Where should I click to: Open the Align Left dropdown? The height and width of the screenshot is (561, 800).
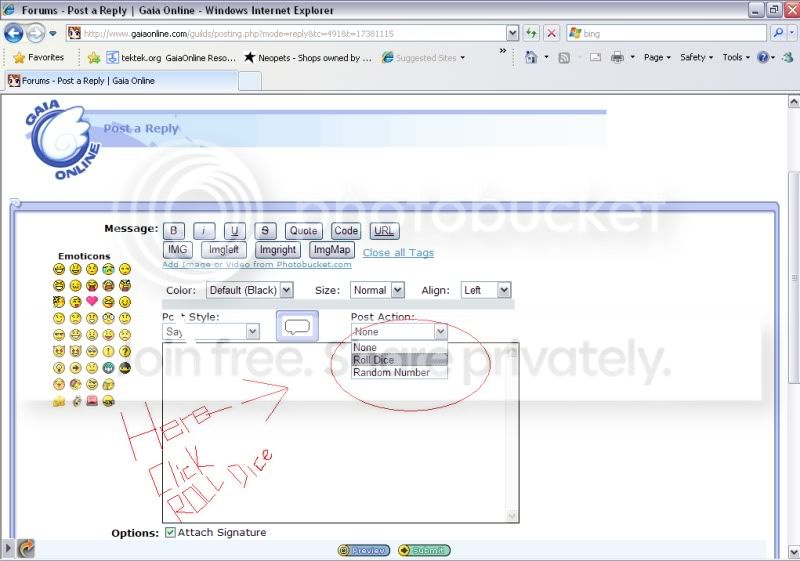485,290
